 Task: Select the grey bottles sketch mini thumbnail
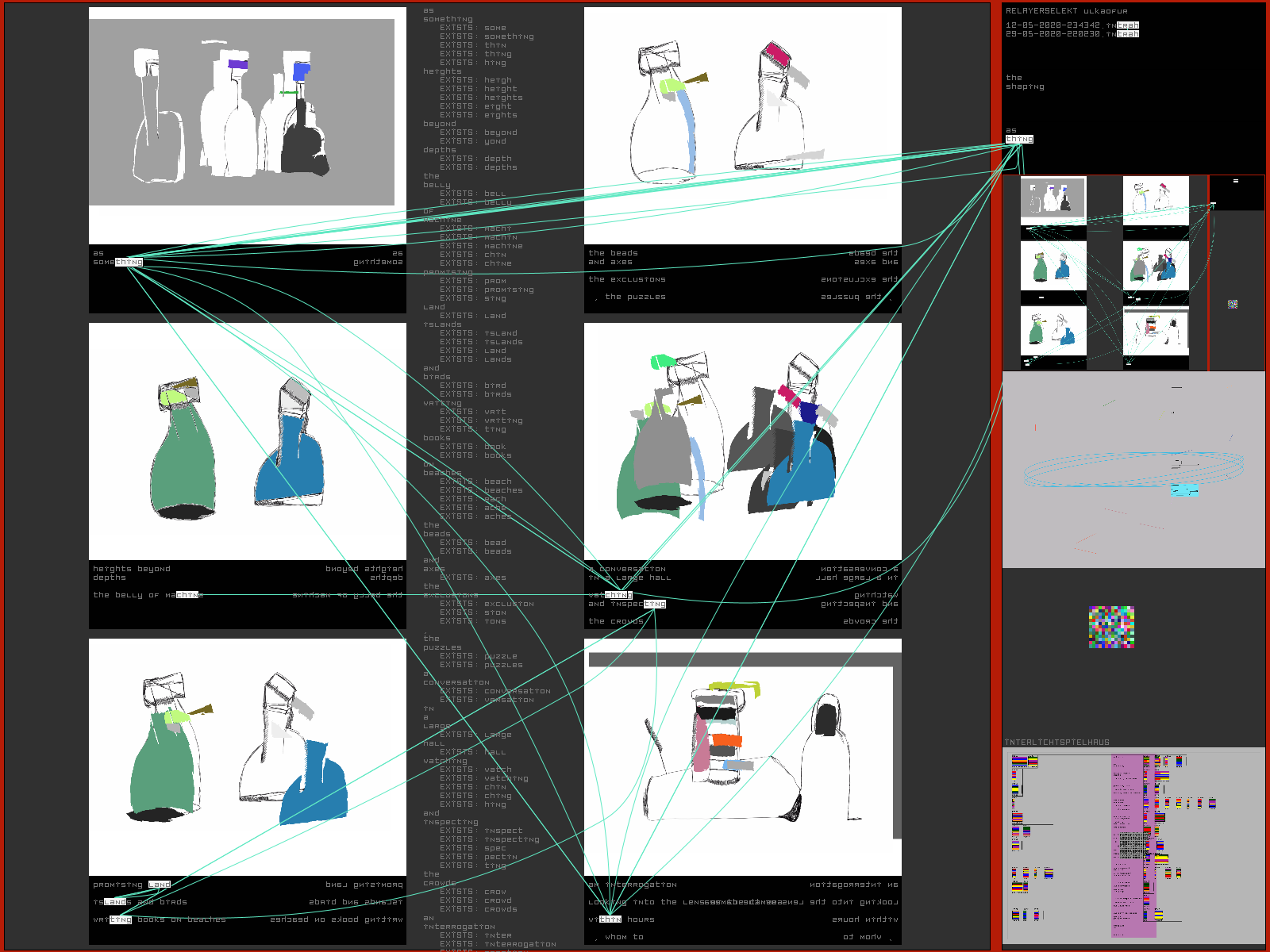click(1053, 198)
